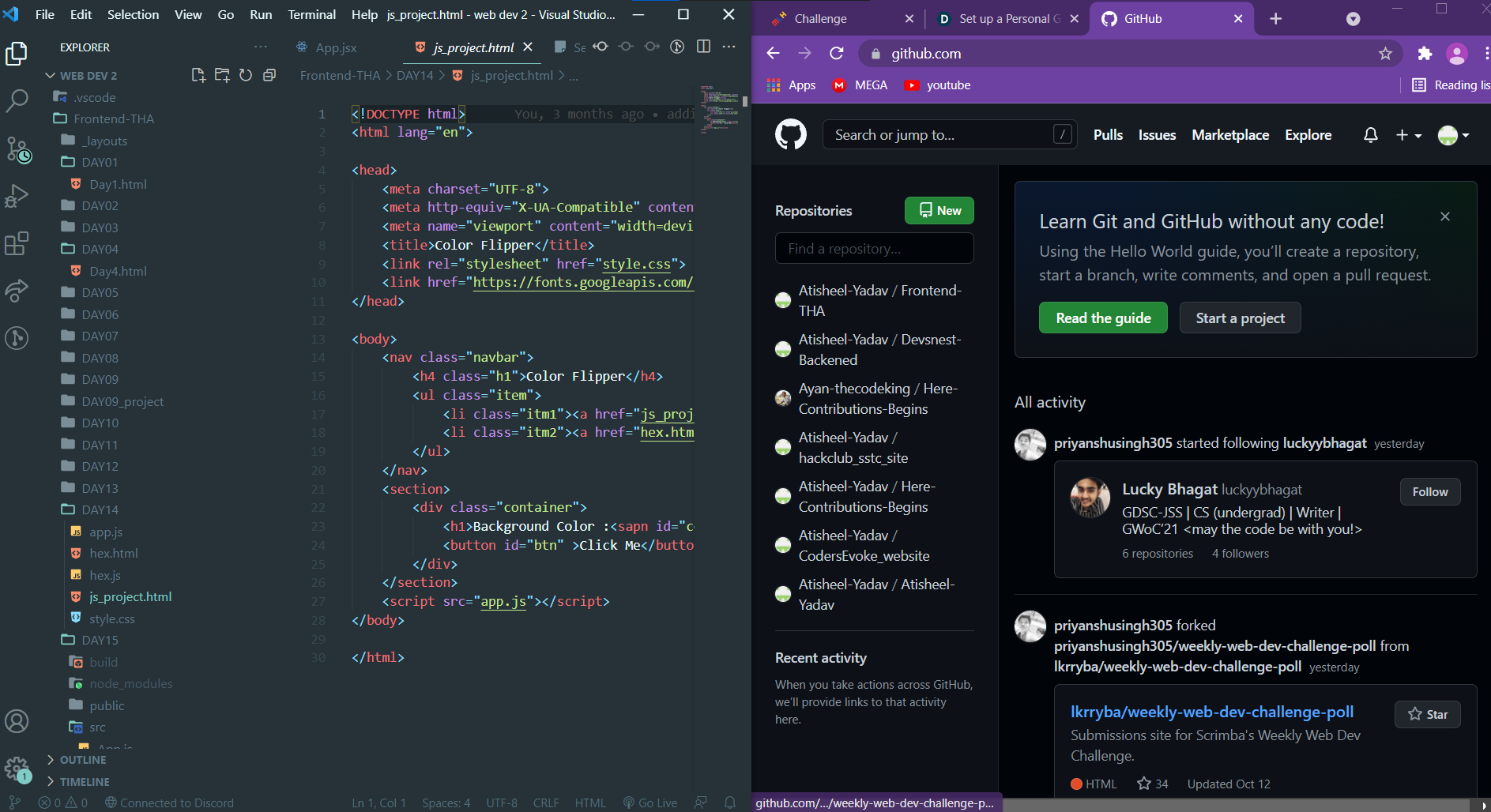This screenshot has width=1491, height=812.
Task: Open the Live Share activity icon
Action: pyautogui.click(x=17, y=291)
